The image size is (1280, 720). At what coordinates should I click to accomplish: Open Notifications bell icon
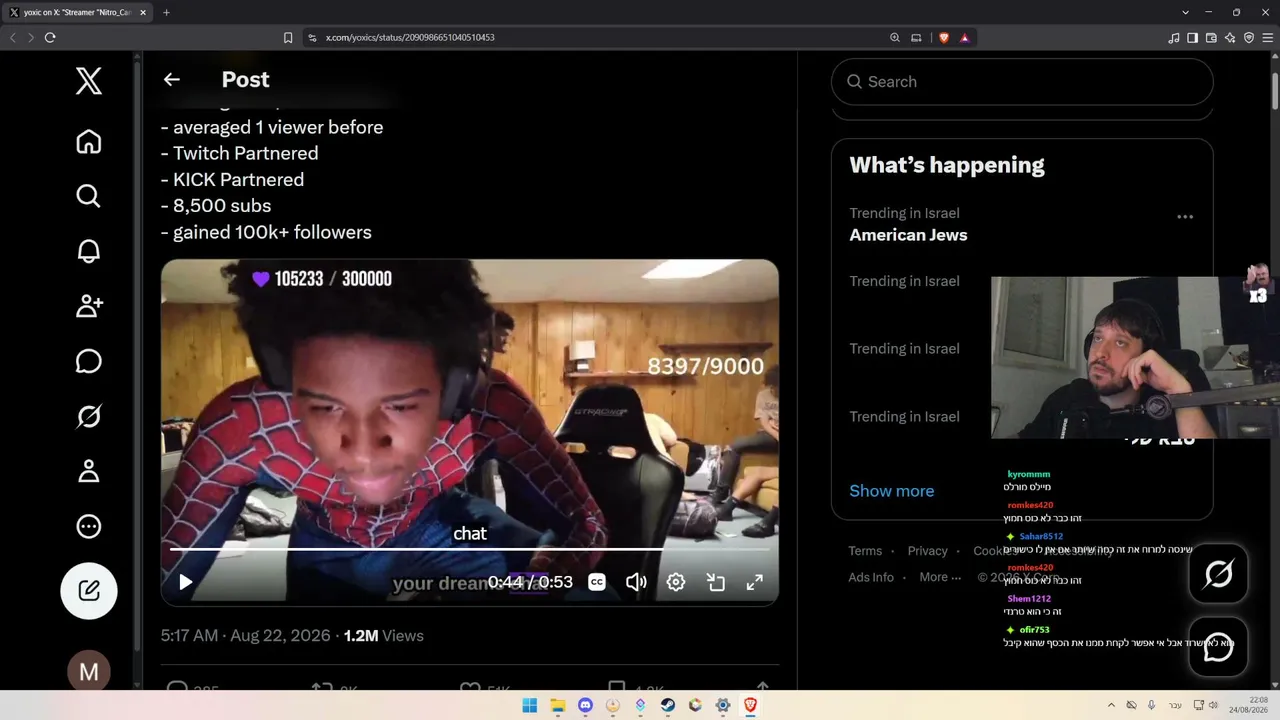pyautogui.click(x=89, y=251)
